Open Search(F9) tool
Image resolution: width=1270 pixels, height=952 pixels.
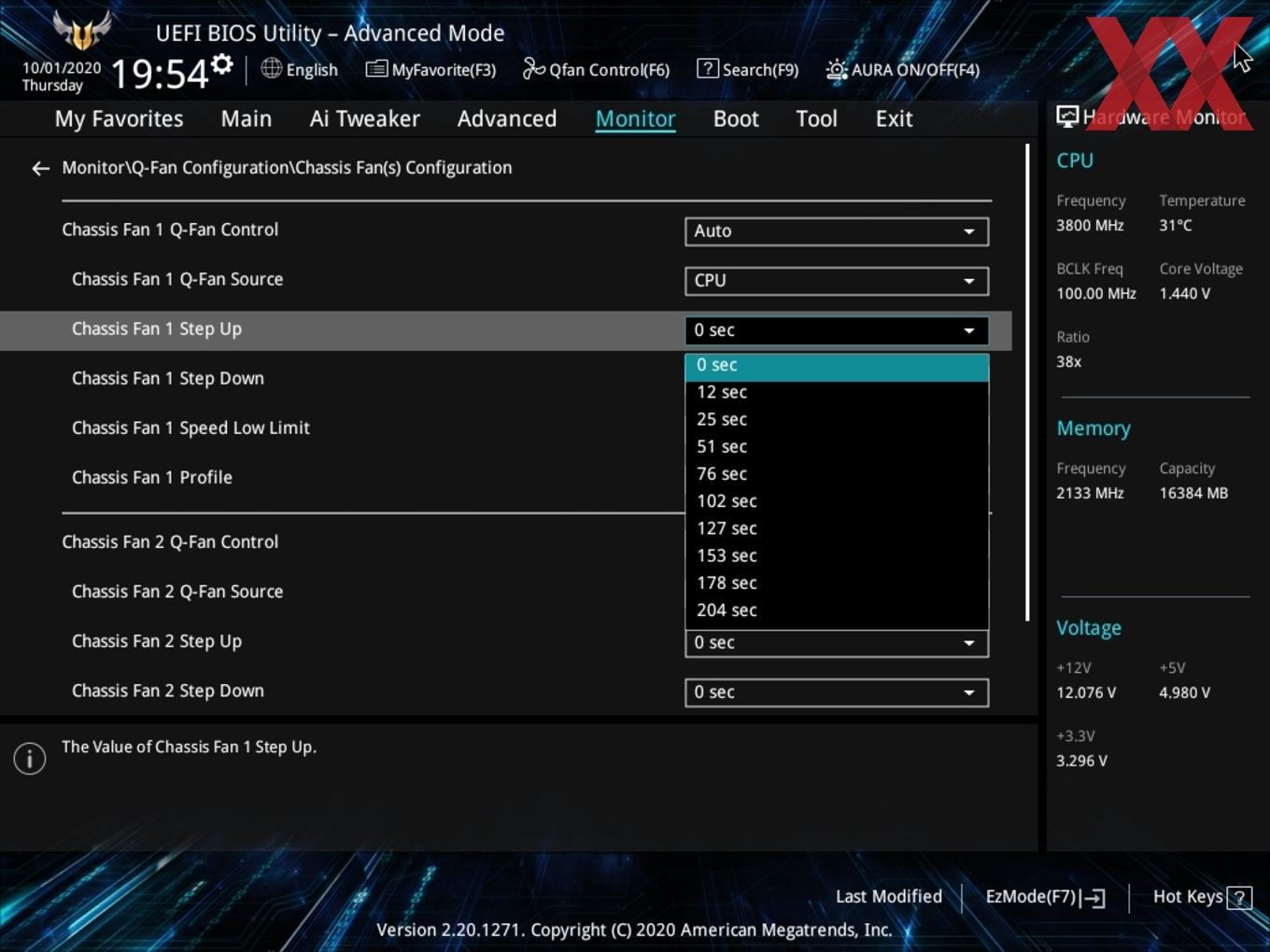click(x=748, y=70)
